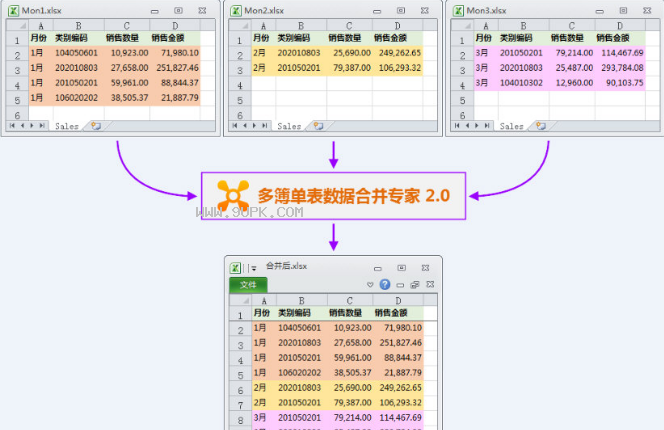Click Select All corner in Mon1.xlsx grid
This screenshot has width=664, height=430.
pos(17,25)
